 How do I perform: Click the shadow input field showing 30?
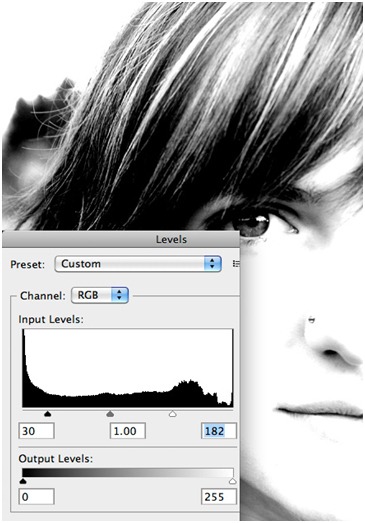coord(36,431)
